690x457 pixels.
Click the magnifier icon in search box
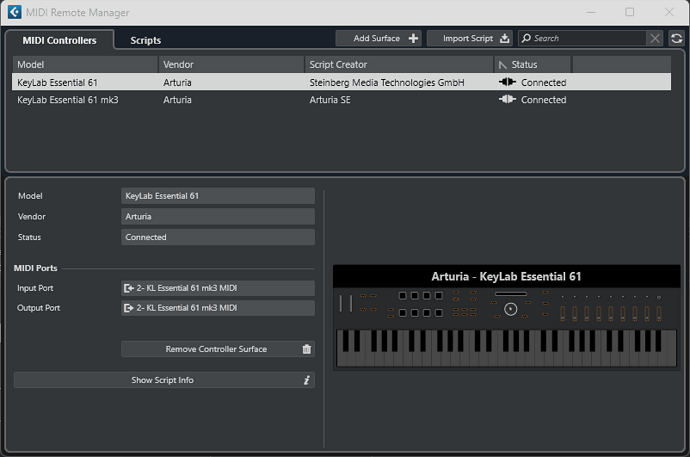pos(526,38)
